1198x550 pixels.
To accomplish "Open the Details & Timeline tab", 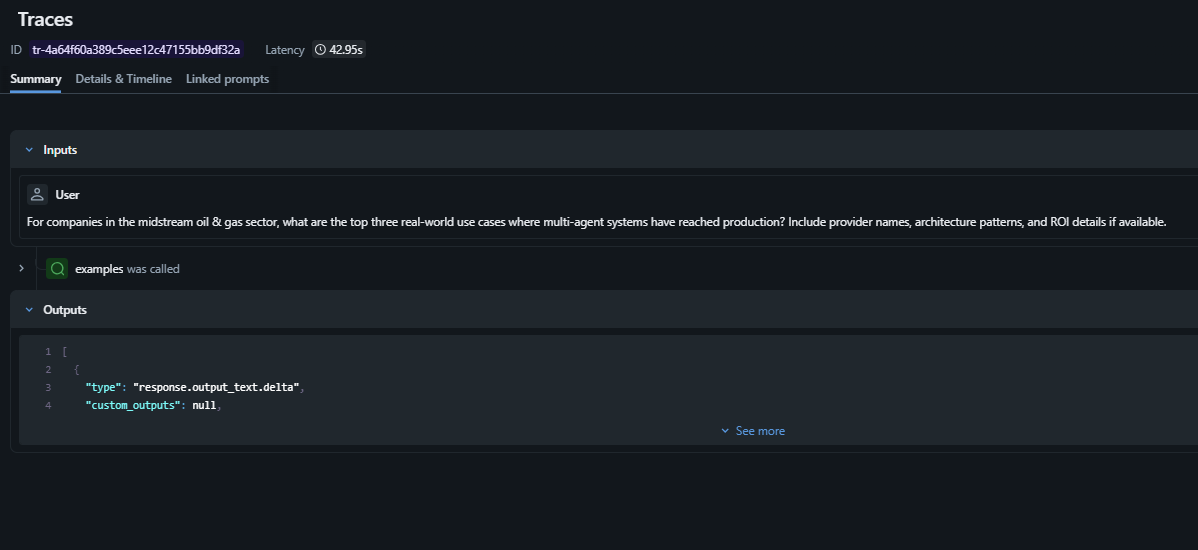I will pos(123,79).
